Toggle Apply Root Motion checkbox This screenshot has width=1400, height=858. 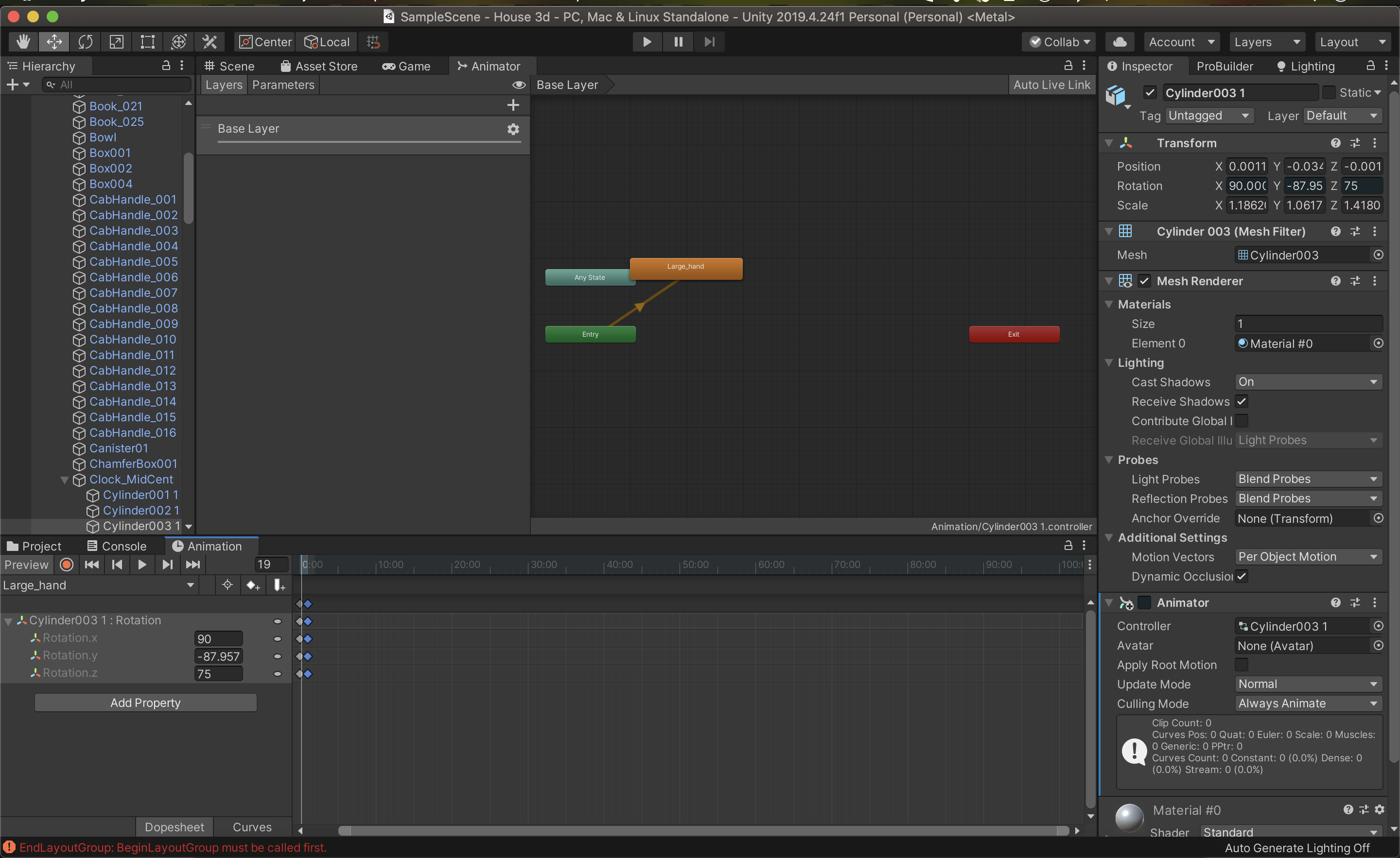(x=1242, y=664)
